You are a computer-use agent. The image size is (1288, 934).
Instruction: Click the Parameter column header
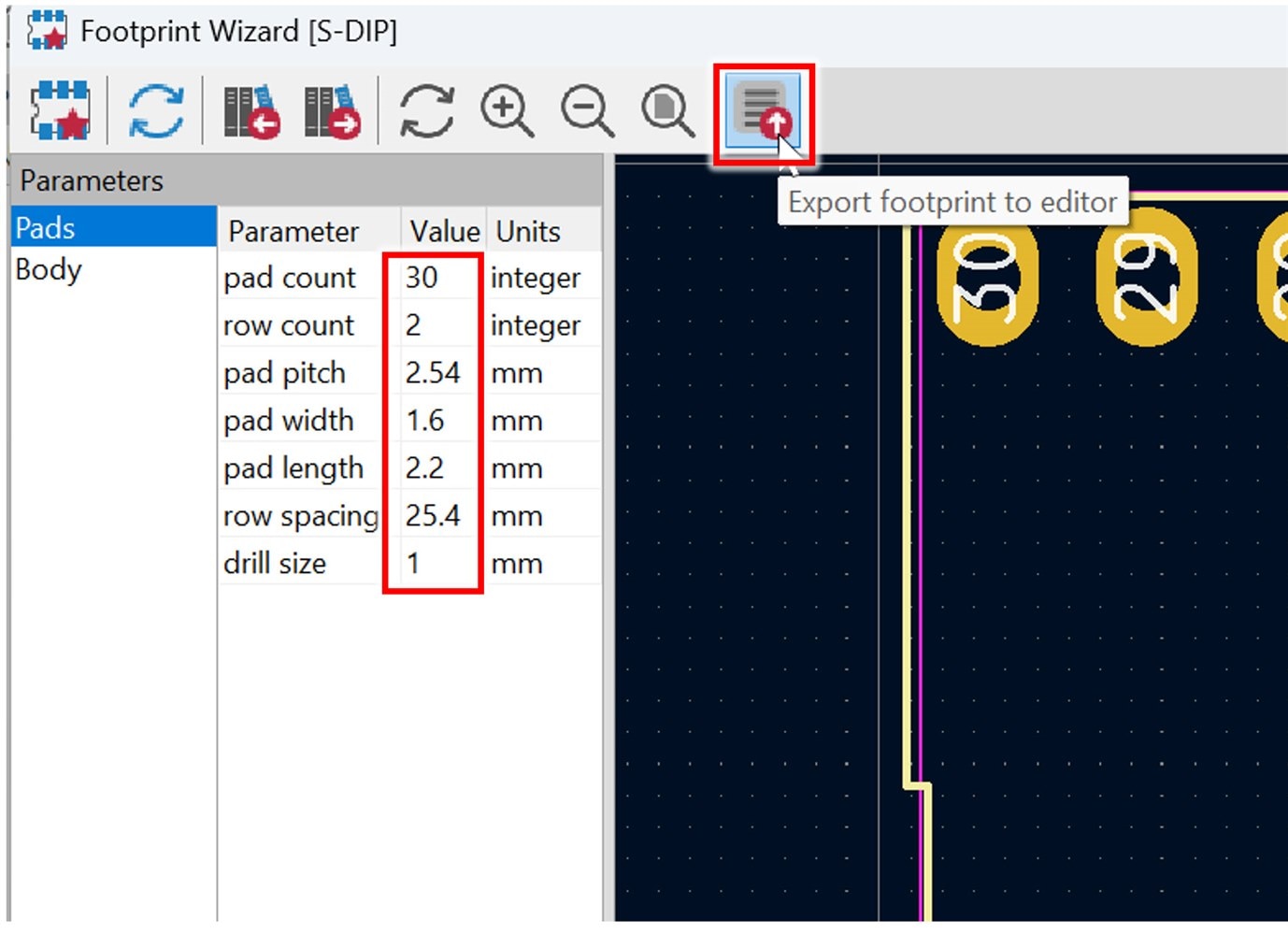click(x=309, y=230)
